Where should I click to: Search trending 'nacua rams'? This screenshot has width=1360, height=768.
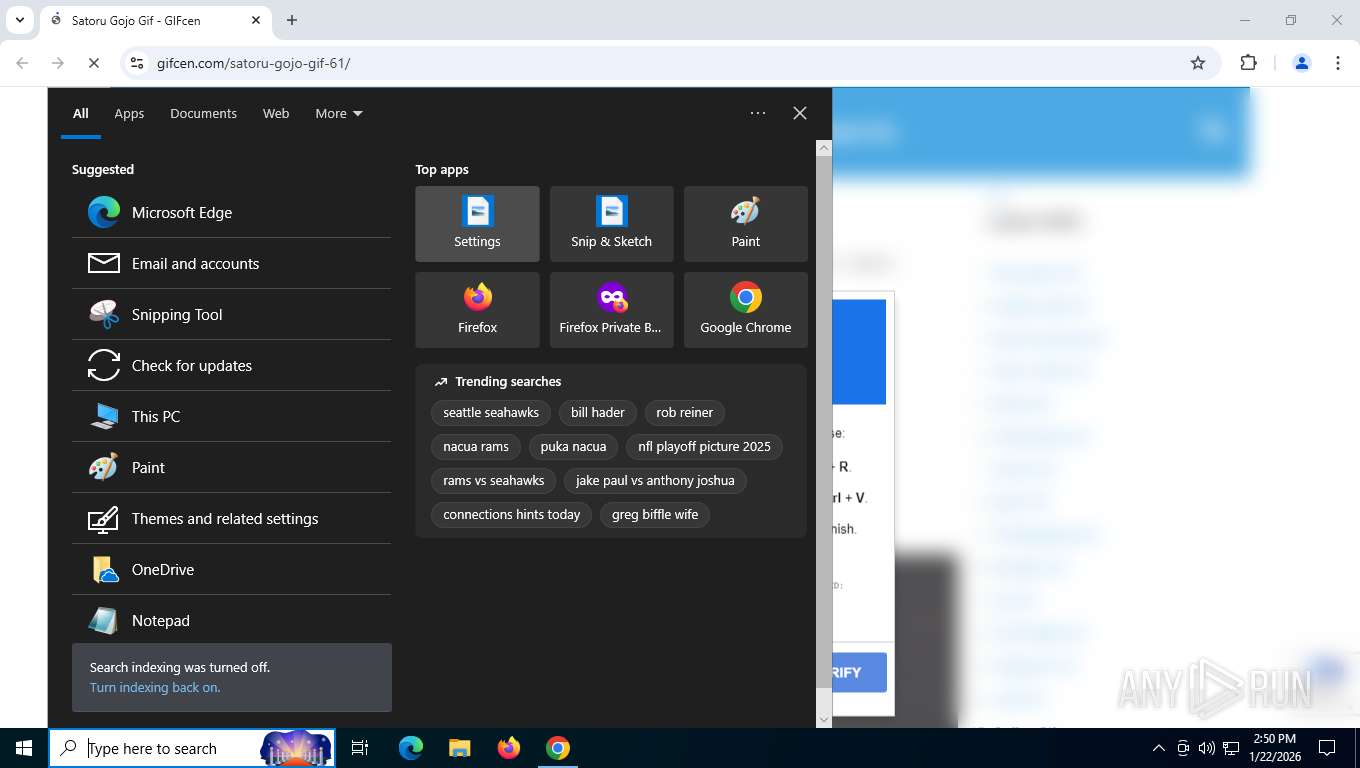[476, 446]
